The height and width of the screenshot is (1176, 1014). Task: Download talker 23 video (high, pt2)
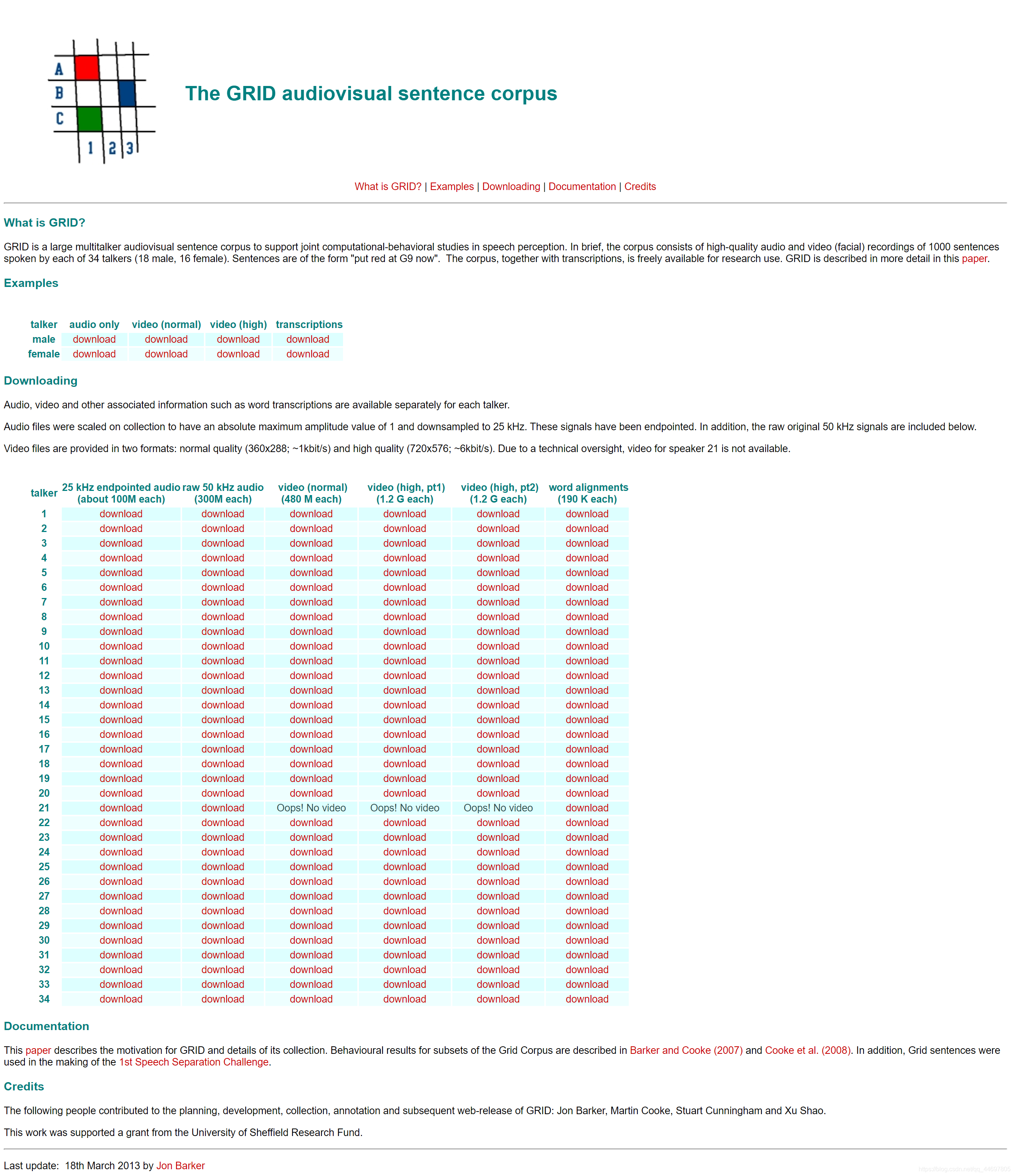click(498, 838)
